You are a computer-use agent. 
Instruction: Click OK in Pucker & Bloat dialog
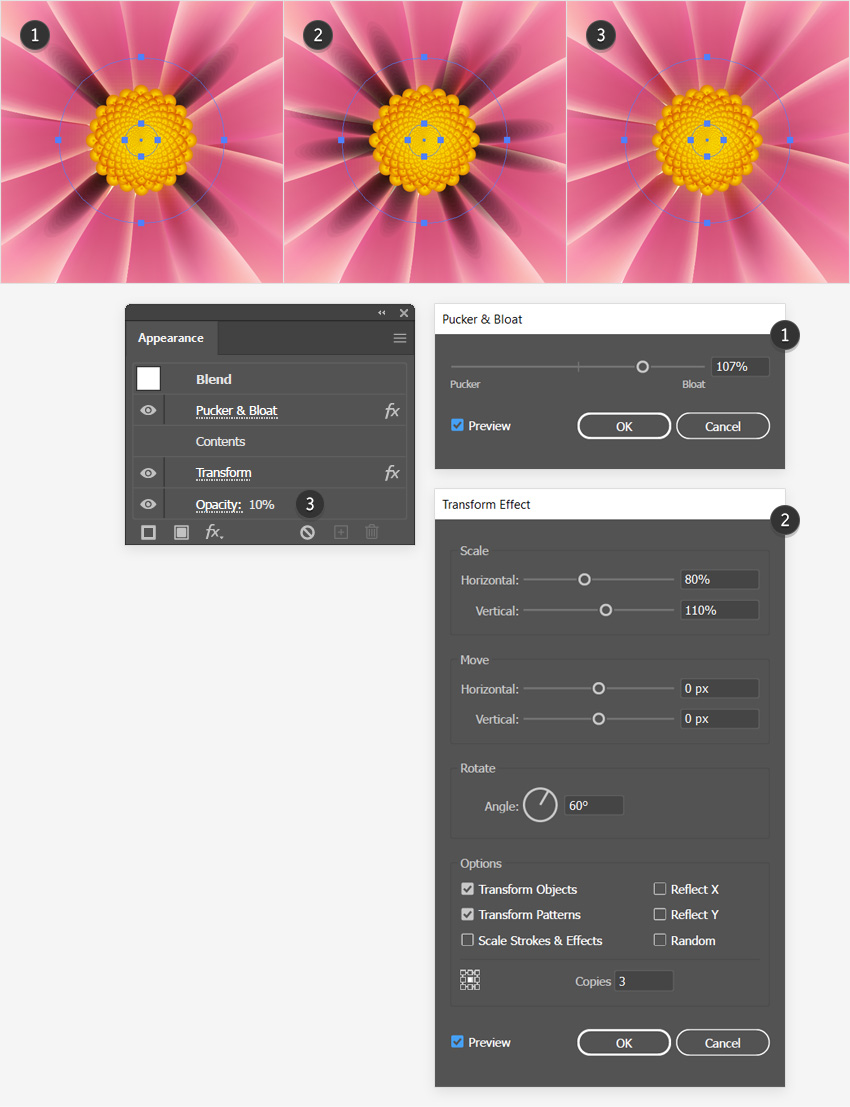624,426
